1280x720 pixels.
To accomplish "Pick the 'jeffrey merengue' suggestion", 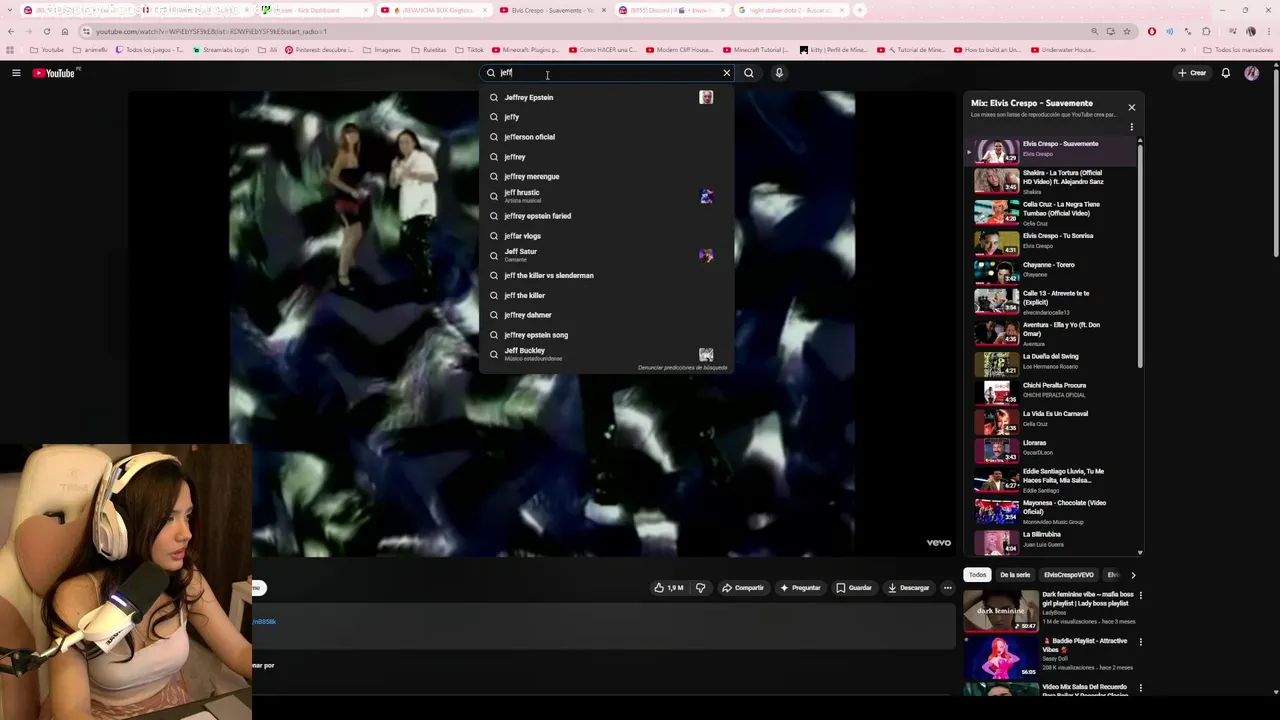I will coord(606,176).
